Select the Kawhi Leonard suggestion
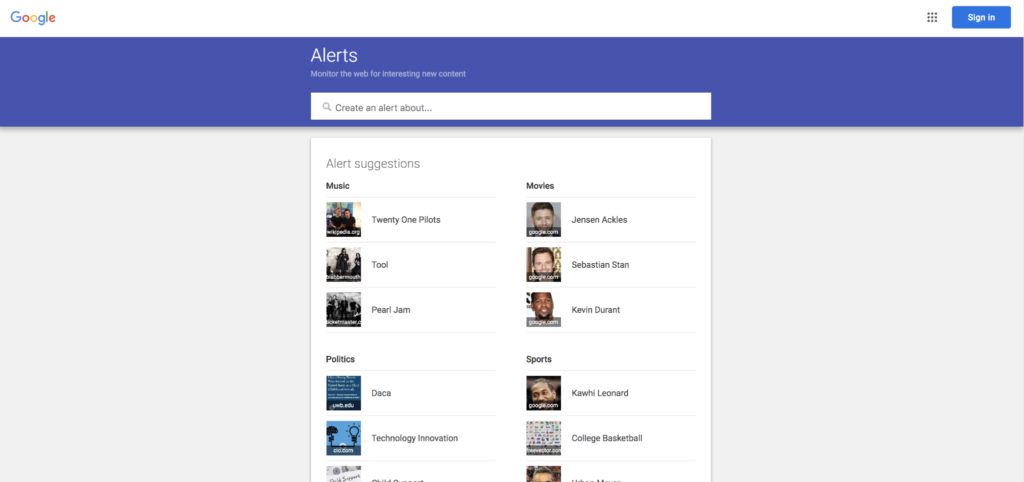The image size is (1024, 482). tap(611, 393)
